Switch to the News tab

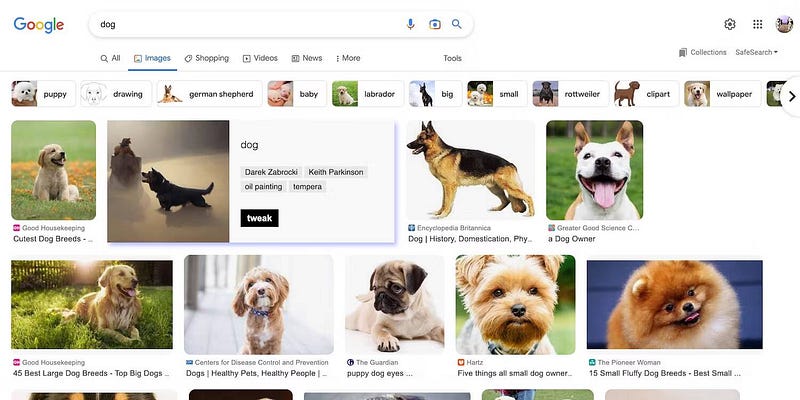(307, 58)
